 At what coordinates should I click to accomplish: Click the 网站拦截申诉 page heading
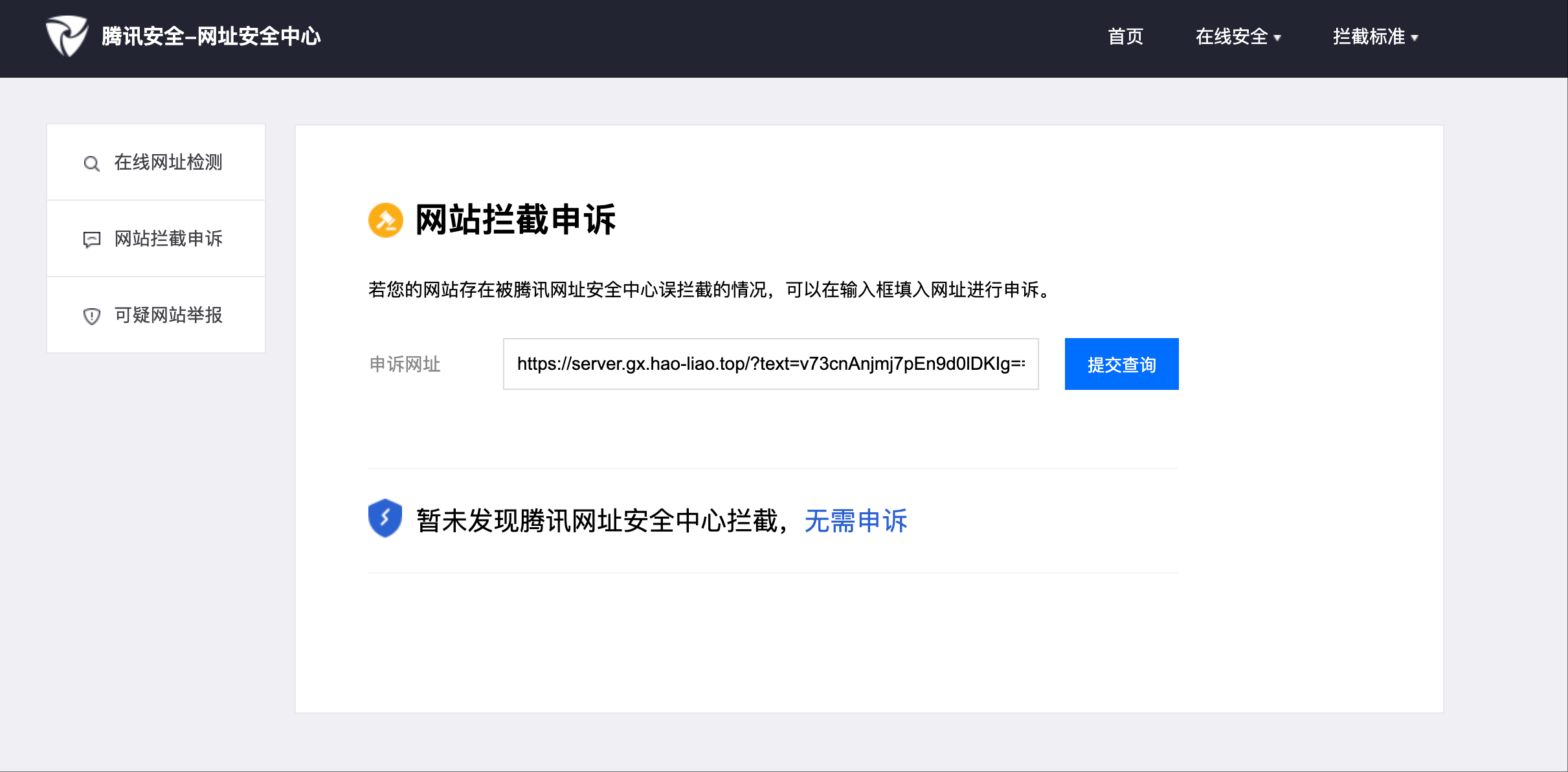click(515, 220)
